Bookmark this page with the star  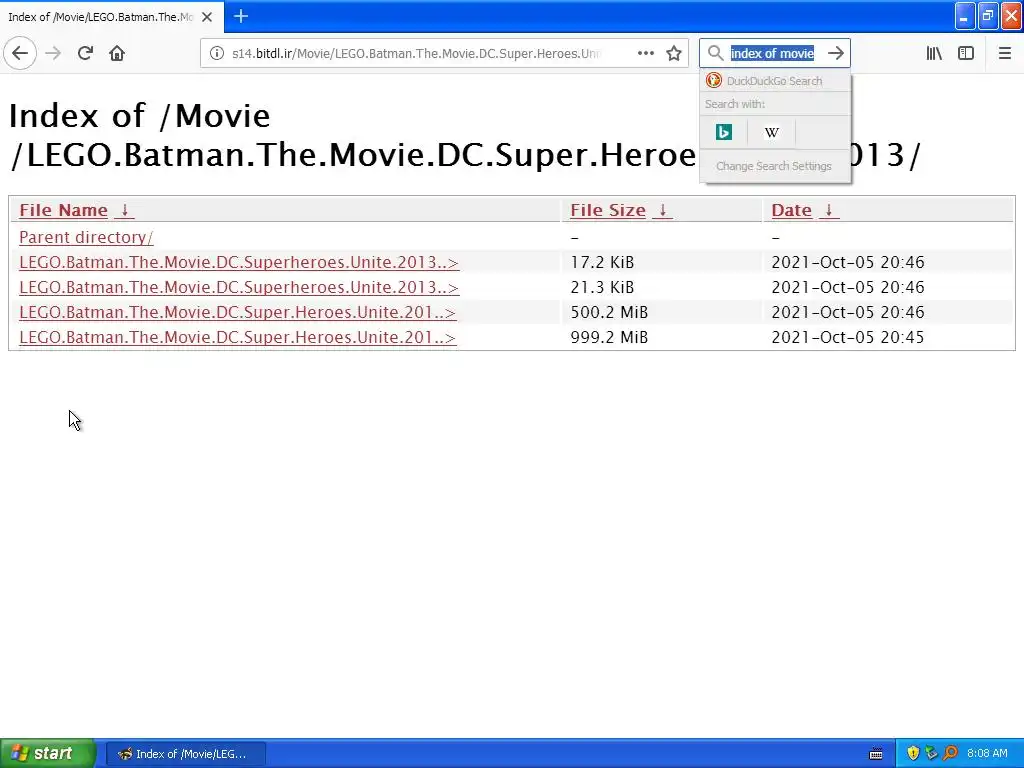674,53
